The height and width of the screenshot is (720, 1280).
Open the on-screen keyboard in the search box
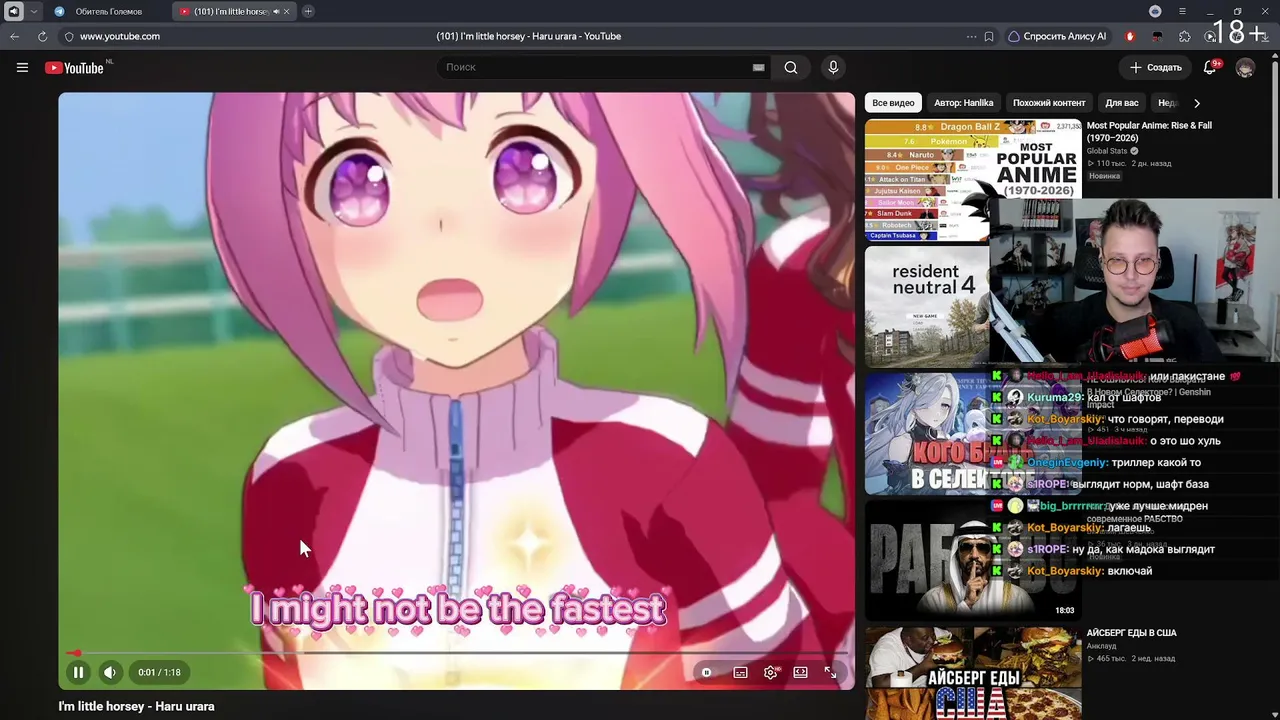pos(758,67)
